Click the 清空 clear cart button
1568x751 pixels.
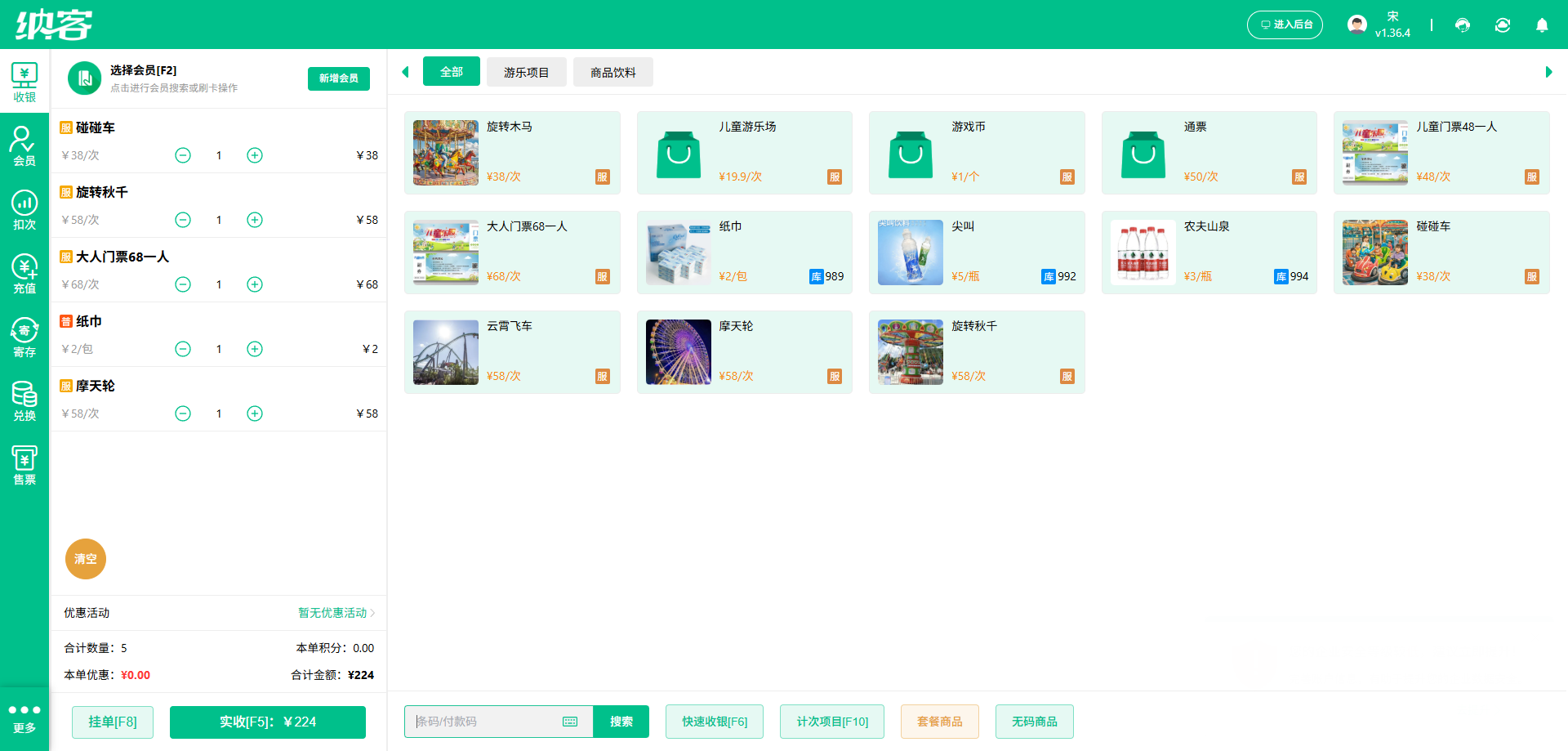(x=86, y=559)
